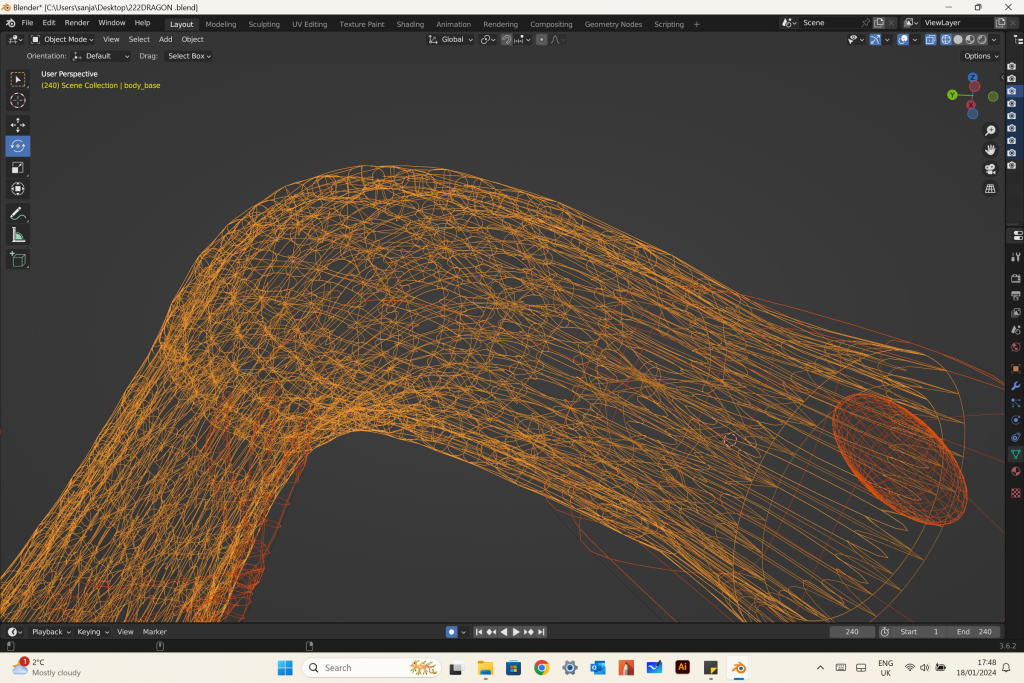Activate the 3D Cursor tool
The width and height of the screenshot is (1024, 683).
click(18, 101)
